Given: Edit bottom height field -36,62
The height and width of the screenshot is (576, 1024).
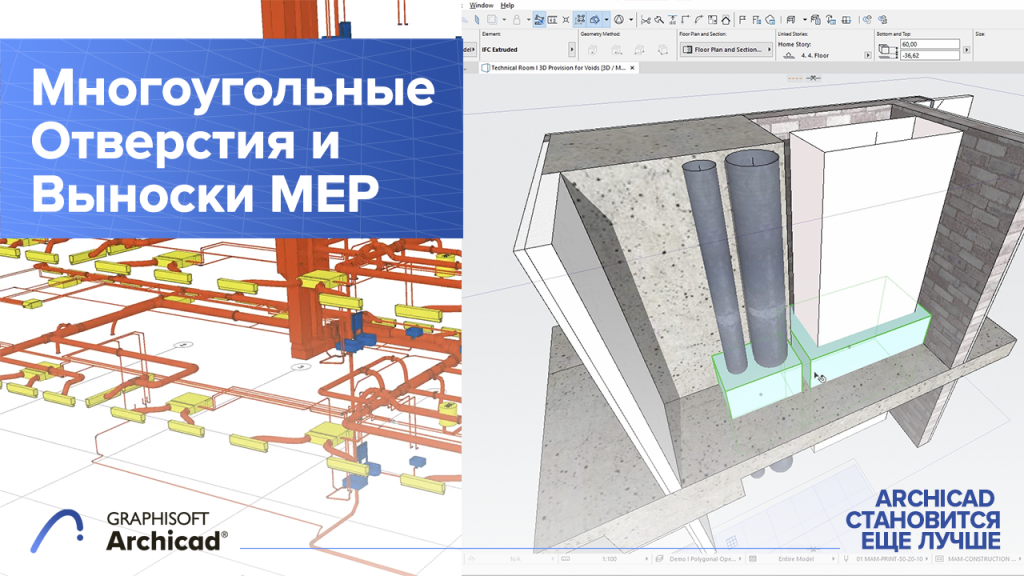Looking at the screenshot, I should 929,56.
